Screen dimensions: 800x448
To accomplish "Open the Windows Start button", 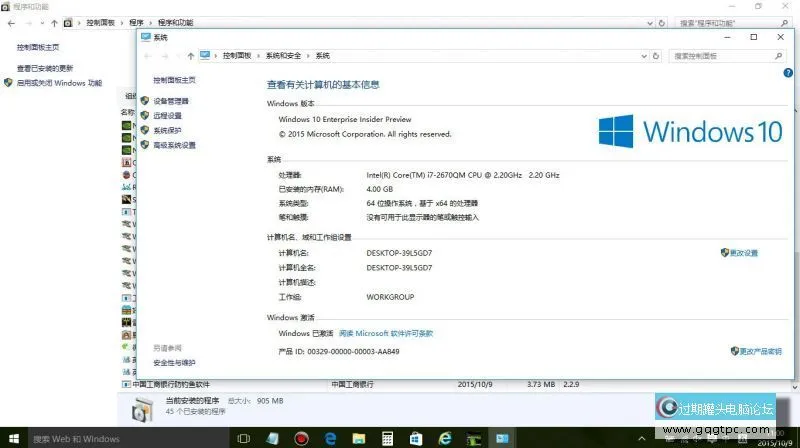I will tap(14, 438).
